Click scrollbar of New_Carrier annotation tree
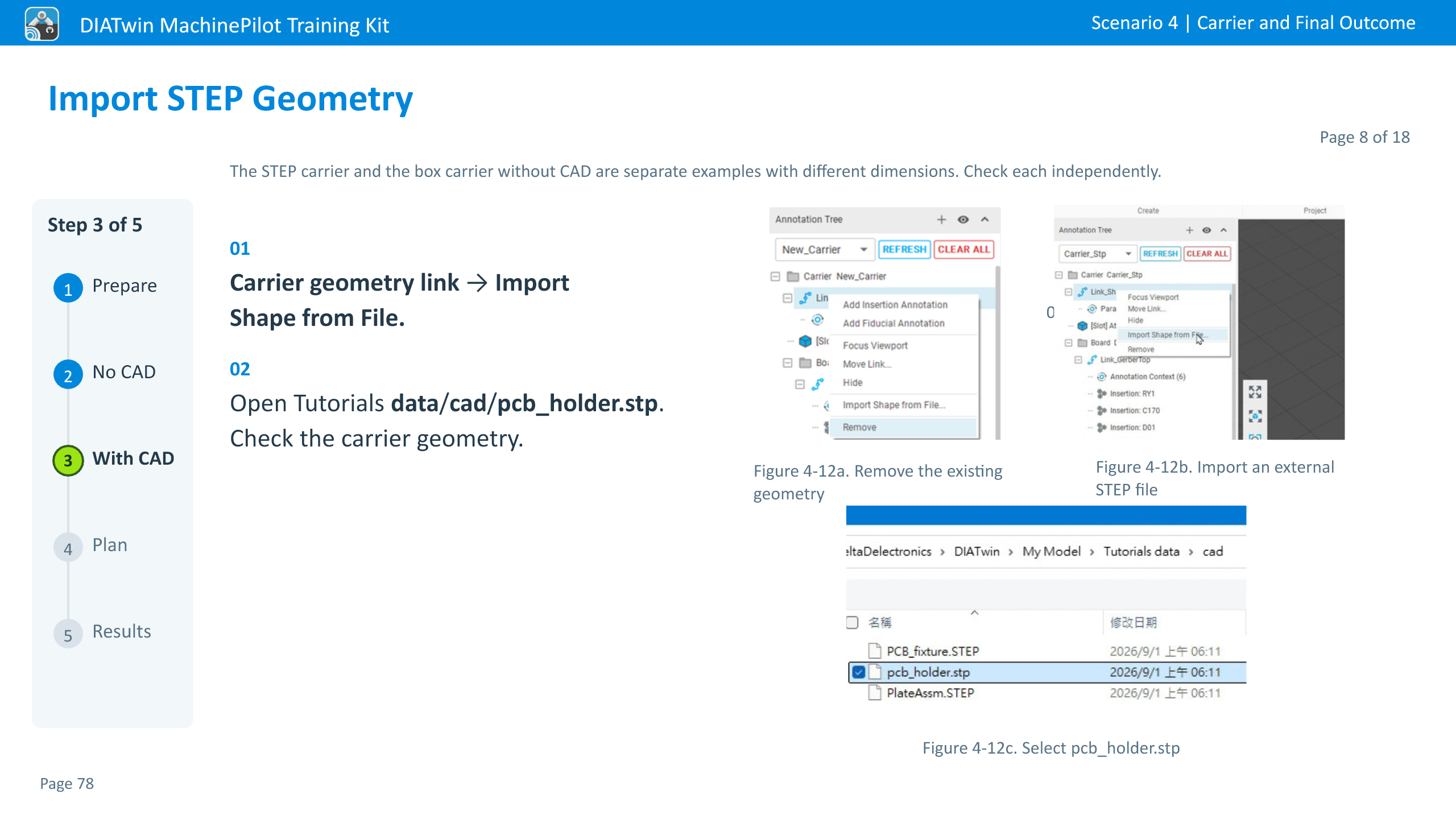Screen dimensions: 1456x819 pyautogui.click(x=998, y=353)
